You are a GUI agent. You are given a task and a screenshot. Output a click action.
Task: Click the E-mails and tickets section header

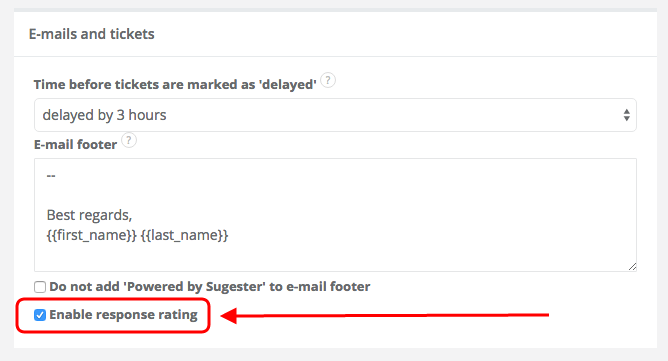tap(92, 34)
